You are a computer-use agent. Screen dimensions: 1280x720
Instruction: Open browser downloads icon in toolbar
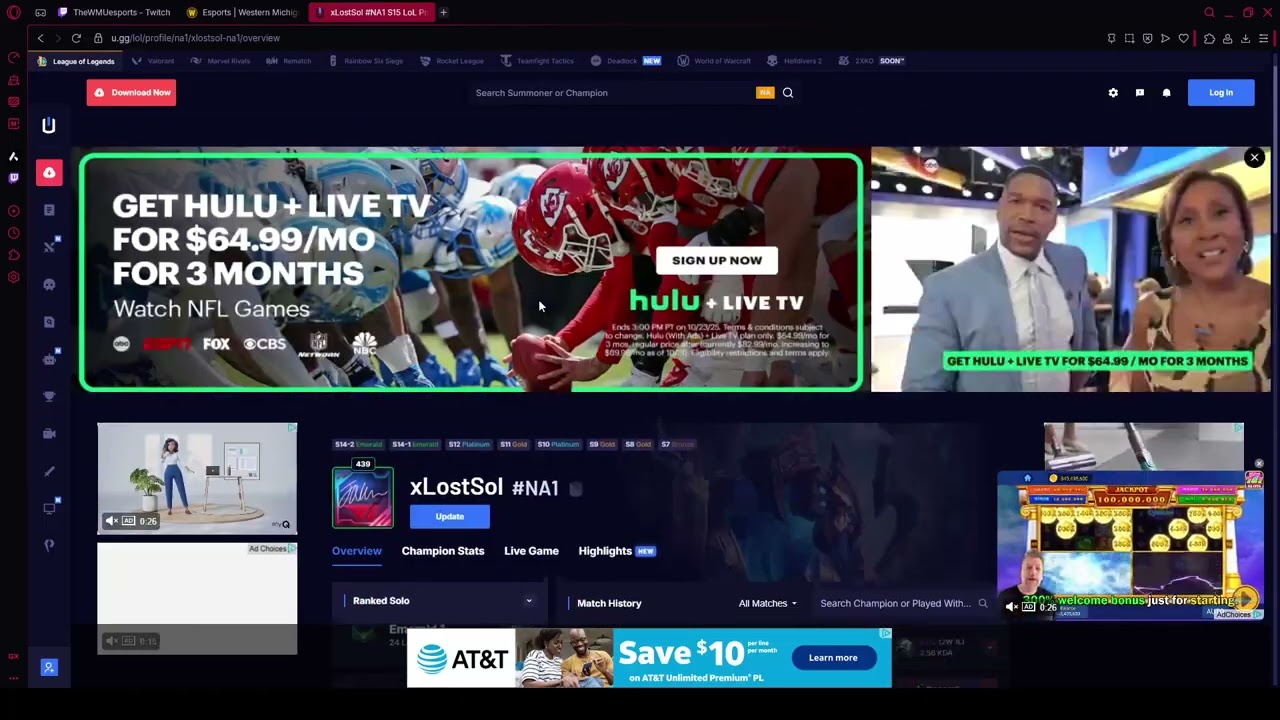click(x=1245, y=38)
